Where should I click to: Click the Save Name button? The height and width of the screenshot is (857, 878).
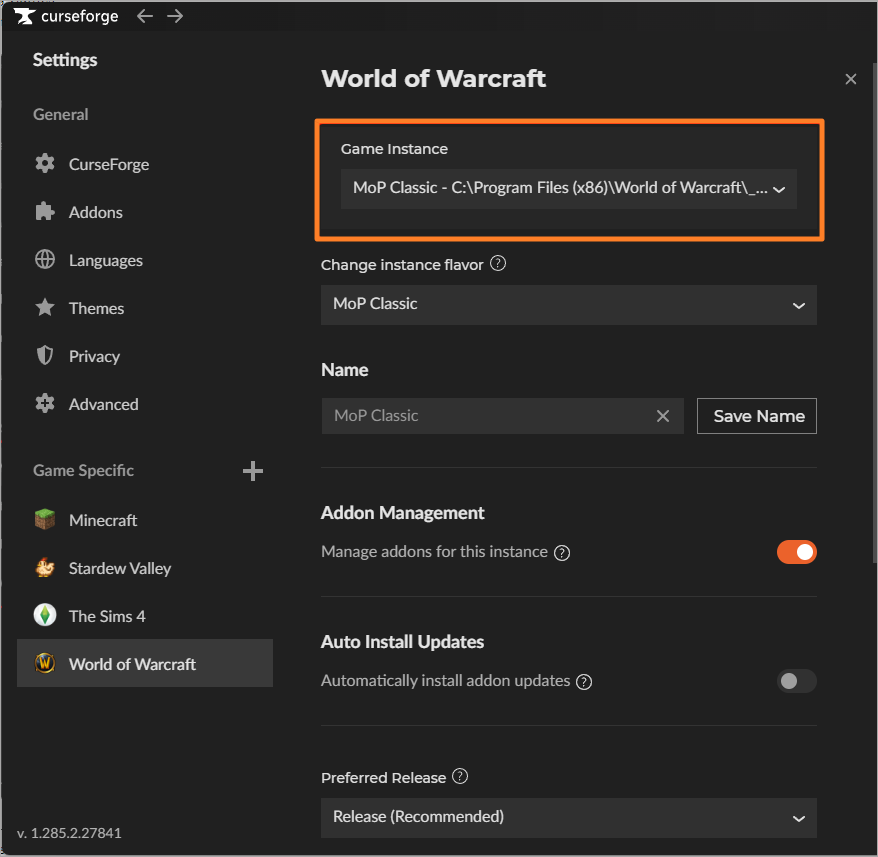(x=756, y=416)
